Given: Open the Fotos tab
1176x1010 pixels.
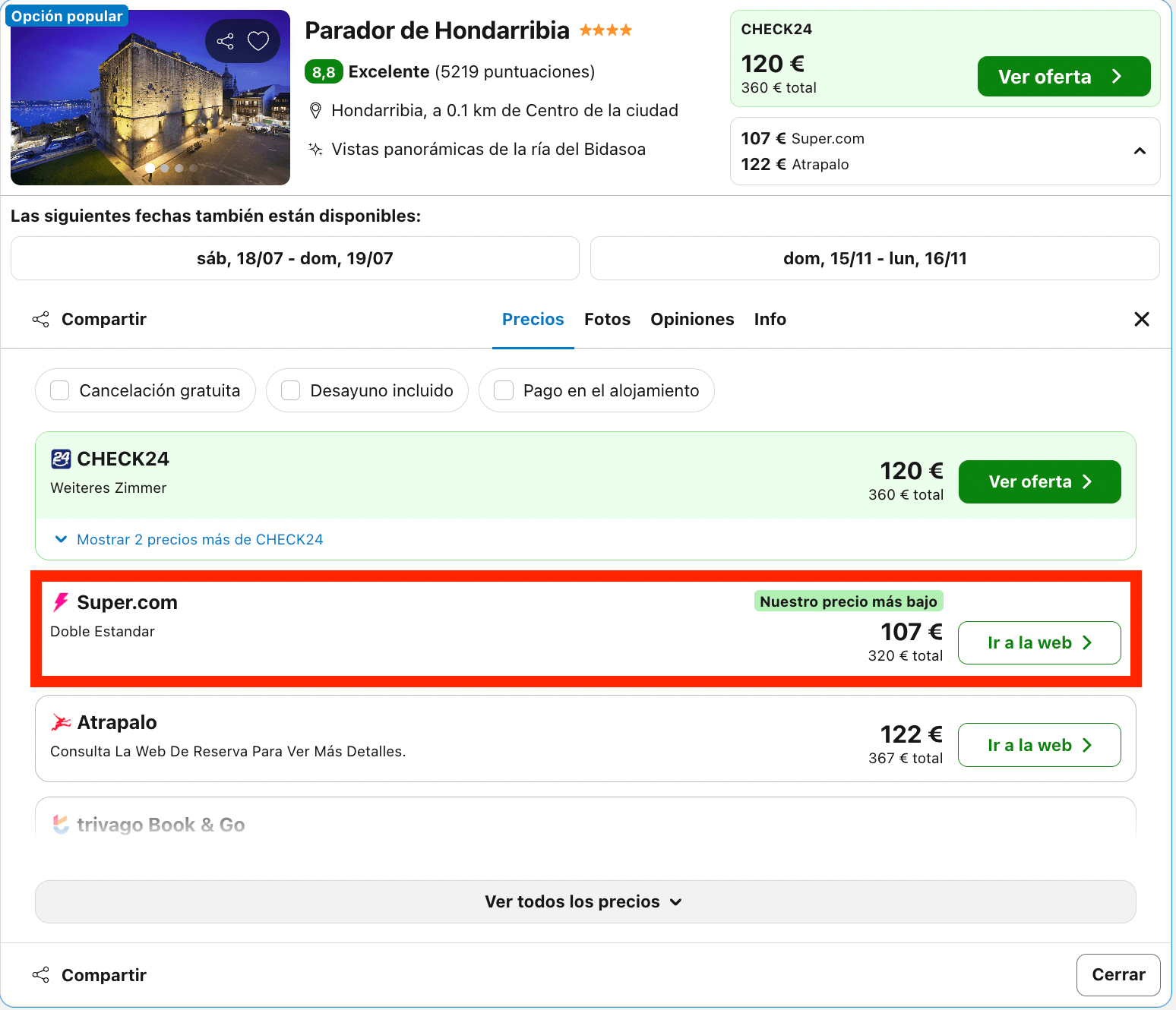Looking at the screenshot, I should coord(608,320).
